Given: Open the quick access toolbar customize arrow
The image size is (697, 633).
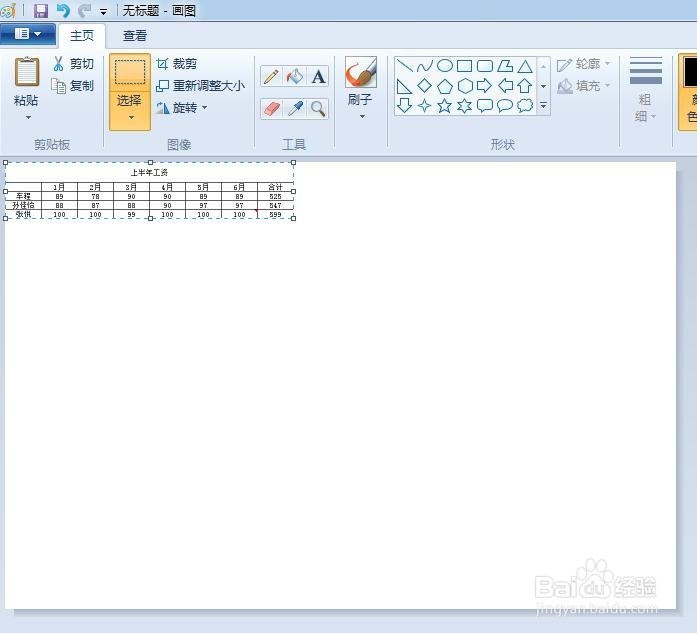Looking at the screenshot, I should click(104, 12).
